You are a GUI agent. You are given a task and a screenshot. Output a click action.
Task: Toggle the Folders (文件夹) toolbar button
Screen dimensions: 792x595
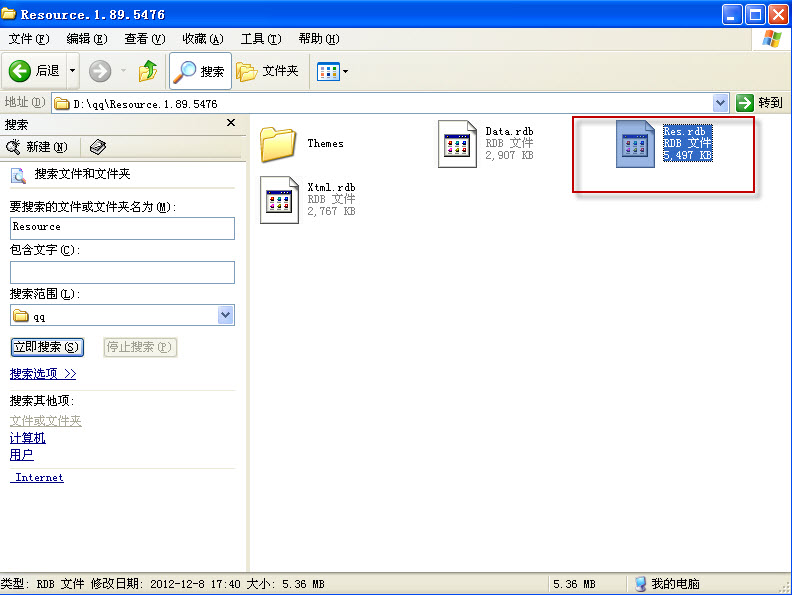(x=268, y=71)
